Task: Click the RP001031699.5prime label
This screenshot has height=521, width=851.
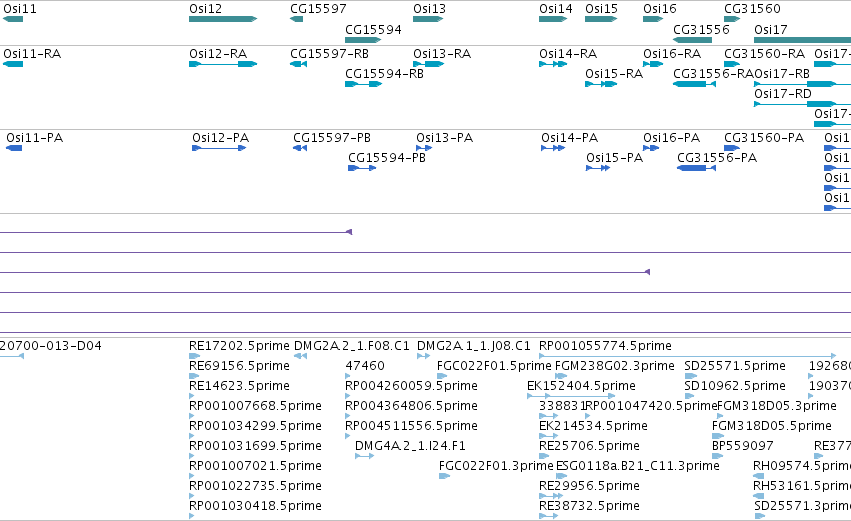Action: [x=255, y=446]
